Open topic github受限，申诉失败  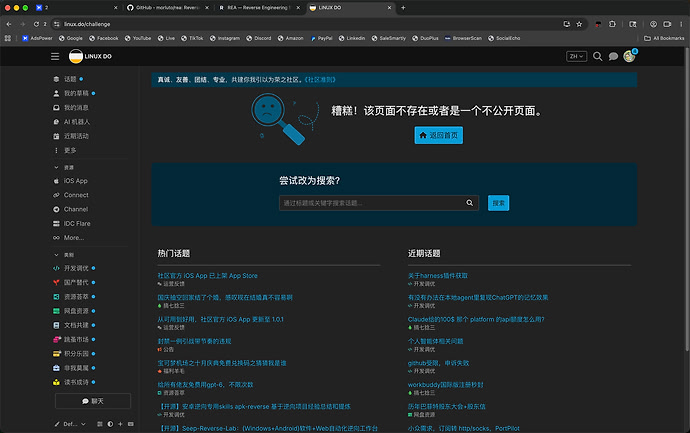(438, 363)
